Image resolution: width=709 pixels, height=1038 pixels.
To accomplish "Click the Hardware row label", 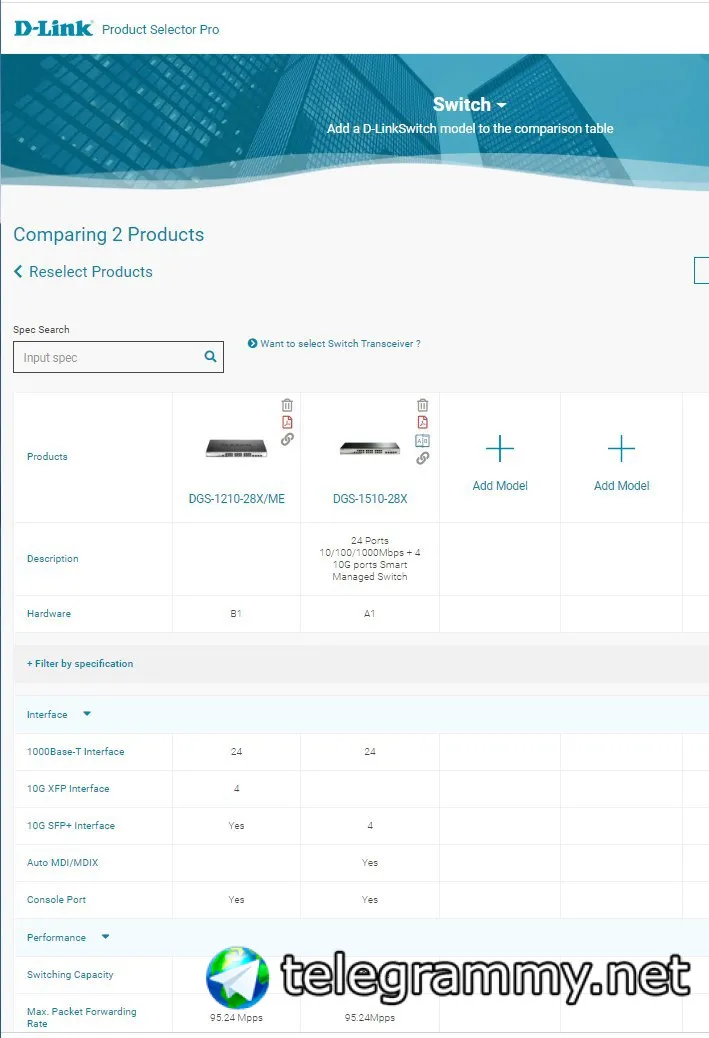I will point(49,614).
